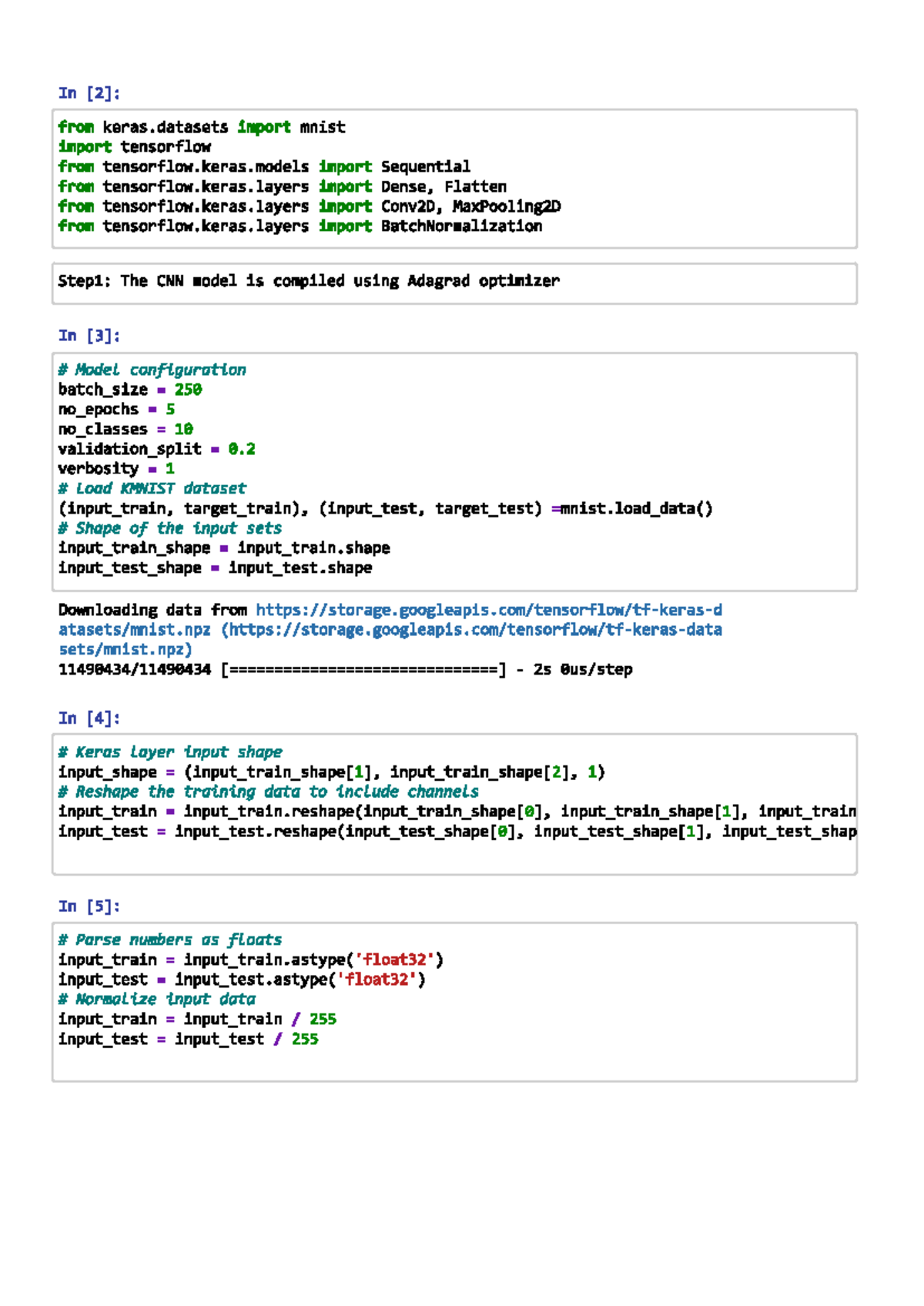Click the '# Normalize input data' comment
Viewport: 924px width, 1306px height.
pos(156,1000)
